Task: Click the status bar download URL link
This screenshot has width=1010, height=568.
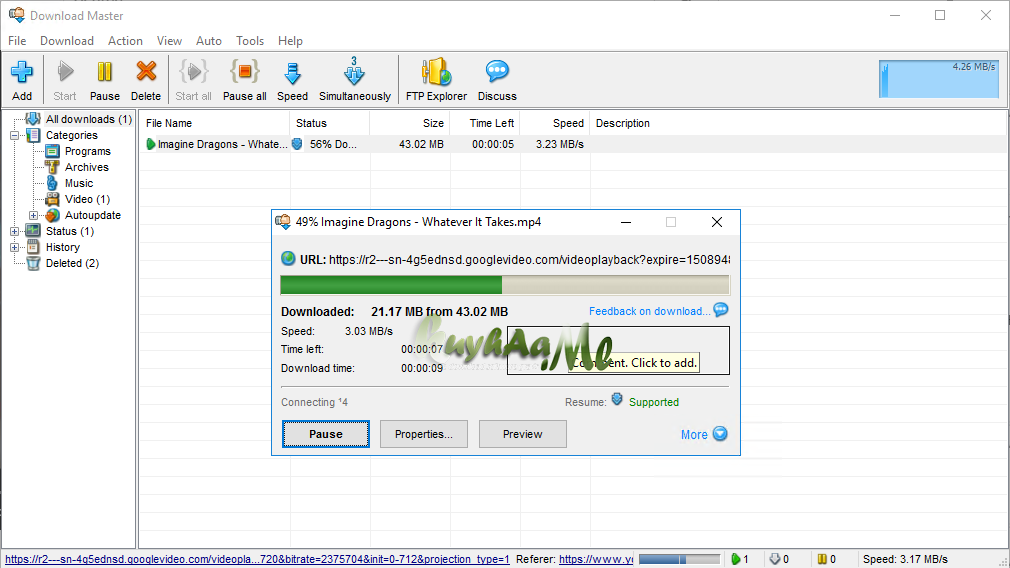Action: [258, 560]
